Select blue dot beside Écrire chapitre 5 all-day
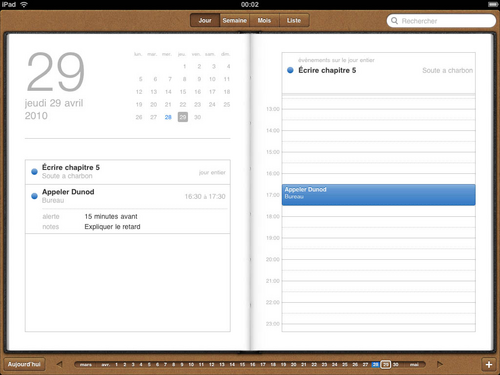The image size is (500, 375). pos(290,70)
